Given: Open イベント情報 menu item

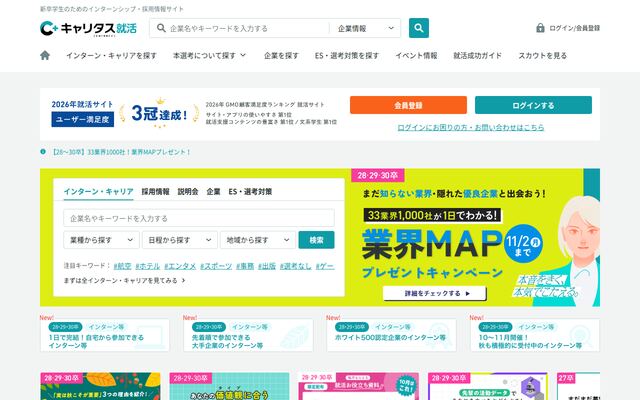Looking at the screenshot, I should (x=416, y=56).
